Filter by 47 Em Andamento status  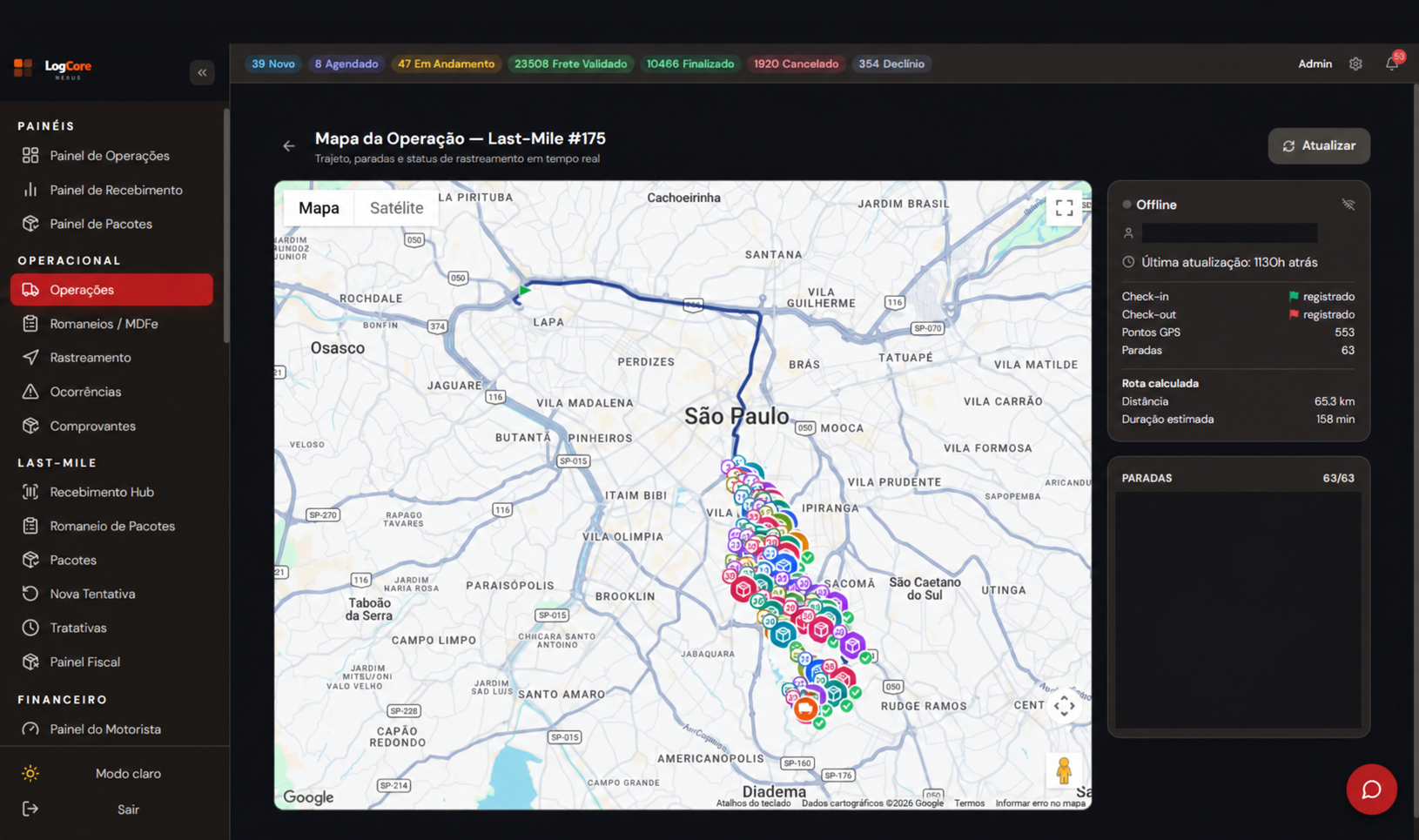pyautogui.click(x=446, y=64)
